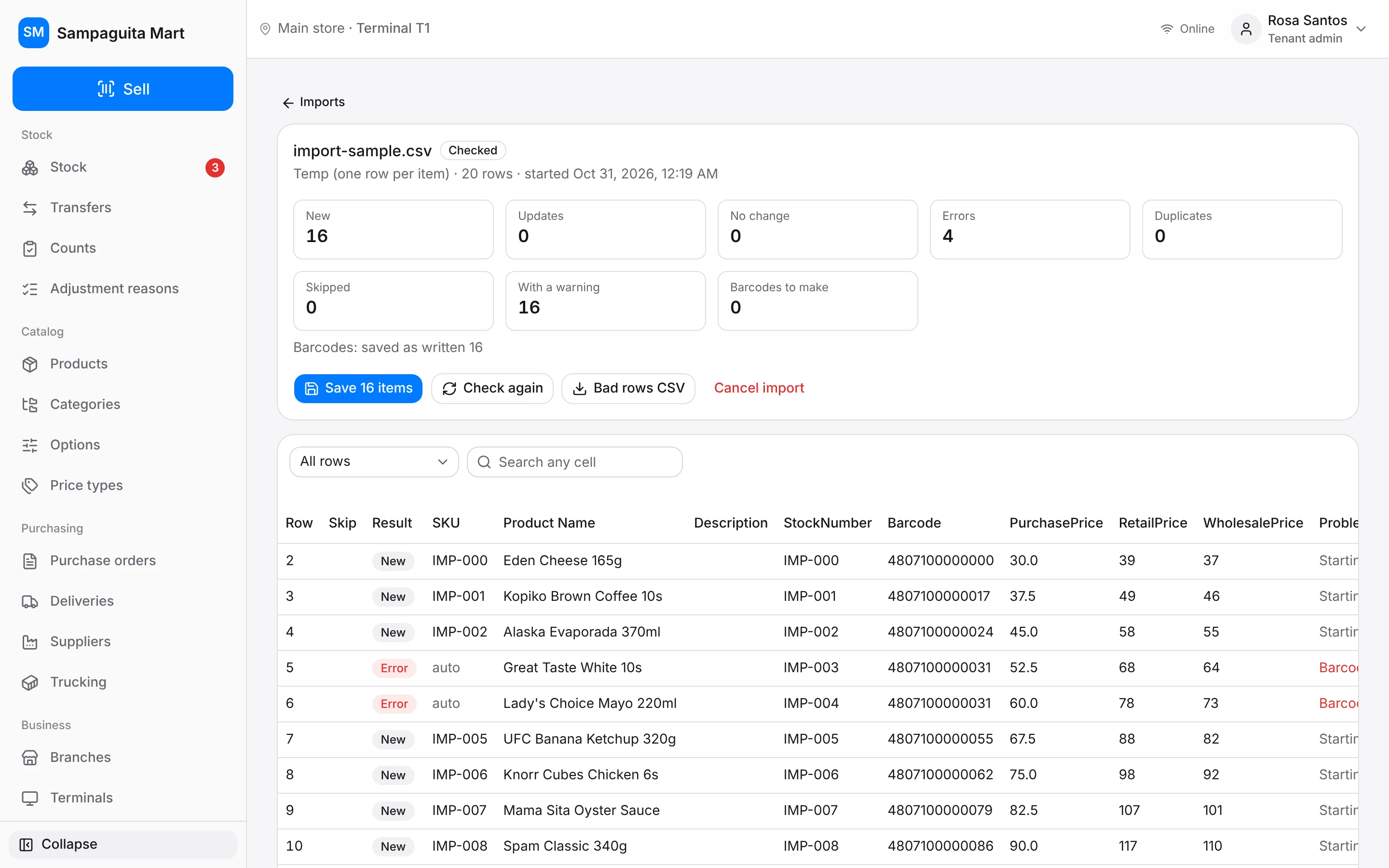The image size is (1389, 868).
Task: Click the Categories tree icon
Action: pyautogui.click(x=30, y=405)
